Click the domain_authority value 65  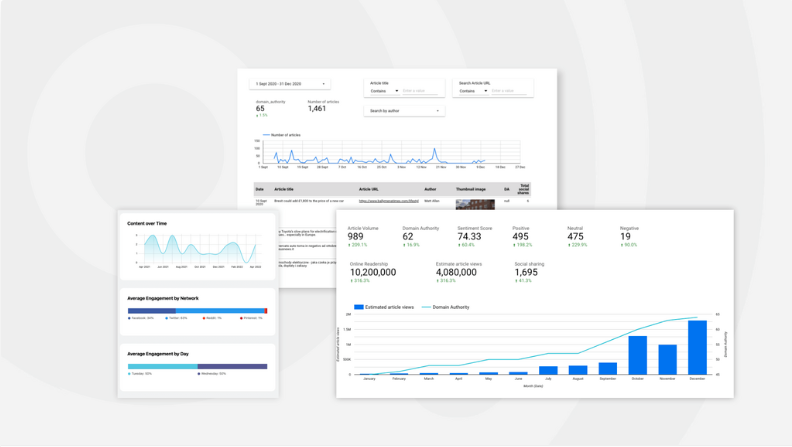[260, 108]
